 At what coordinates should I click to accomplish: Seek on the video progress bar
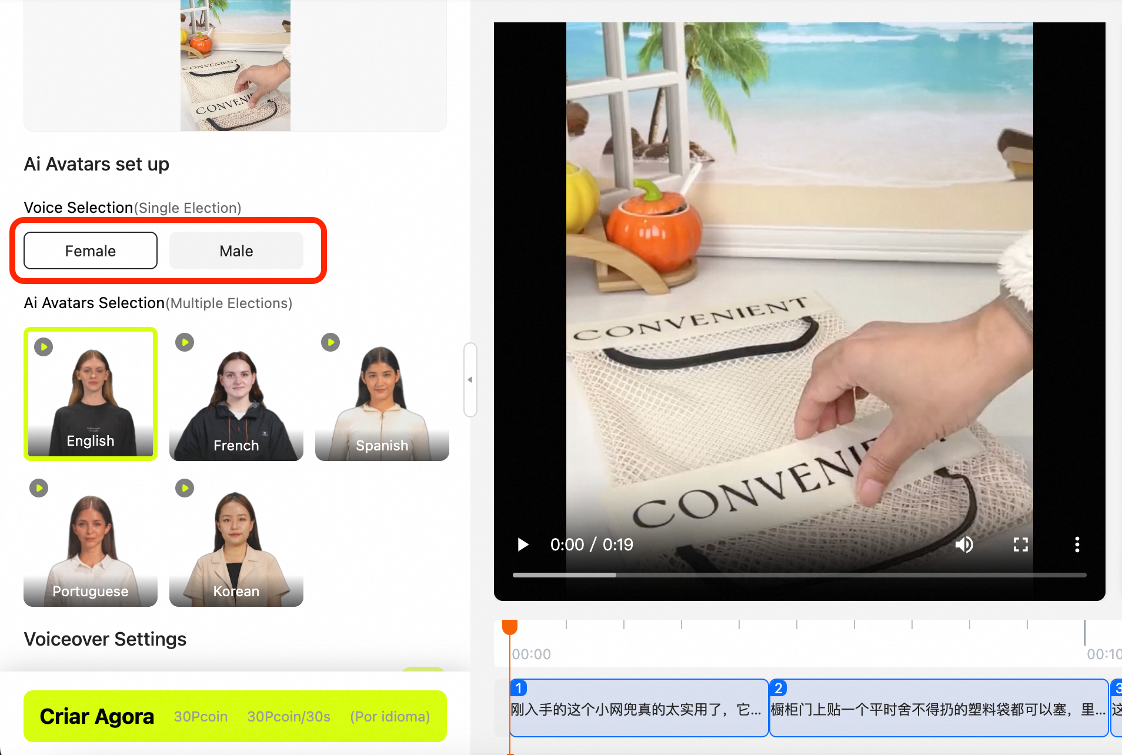click(800, 575)
